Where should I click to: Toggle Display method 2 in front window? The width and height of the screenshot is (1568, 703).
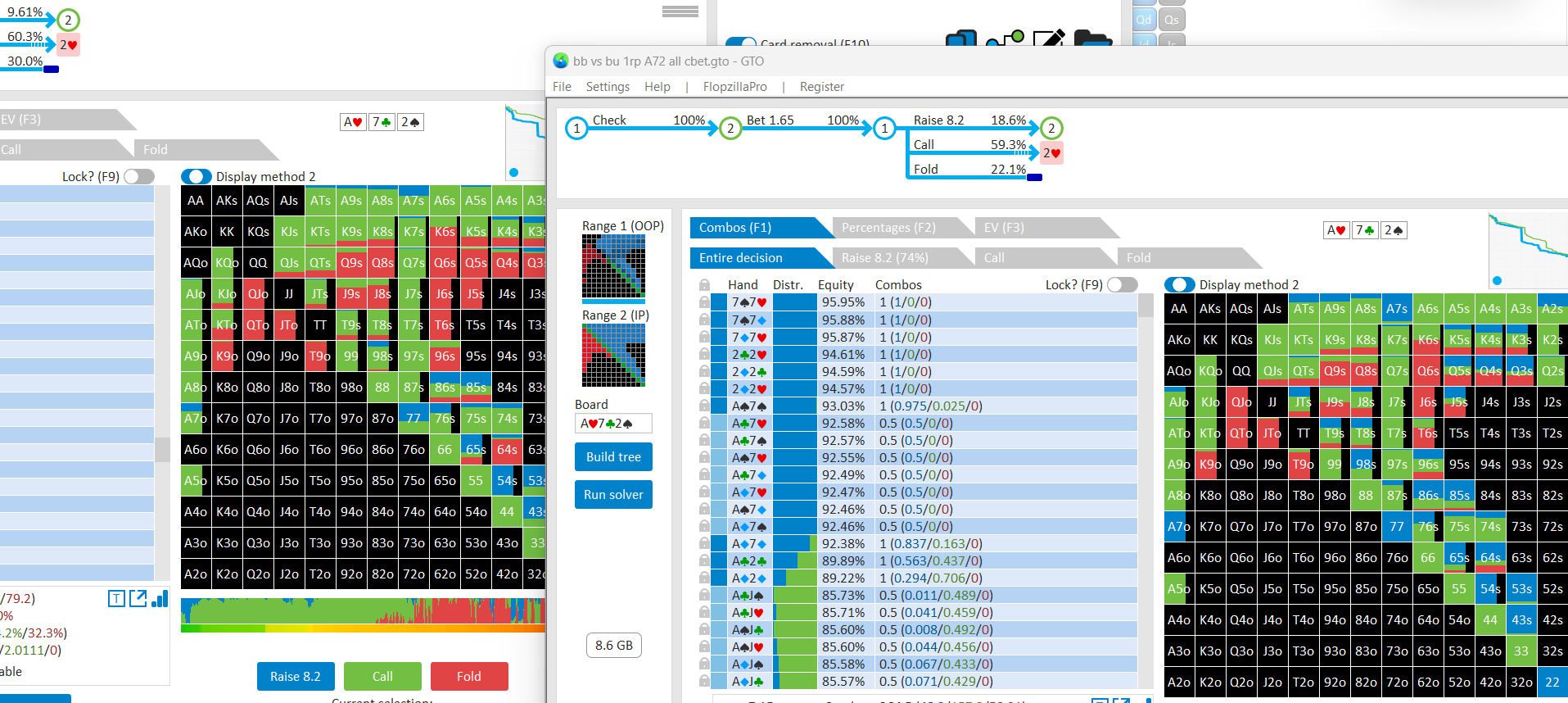[1180, 284]
